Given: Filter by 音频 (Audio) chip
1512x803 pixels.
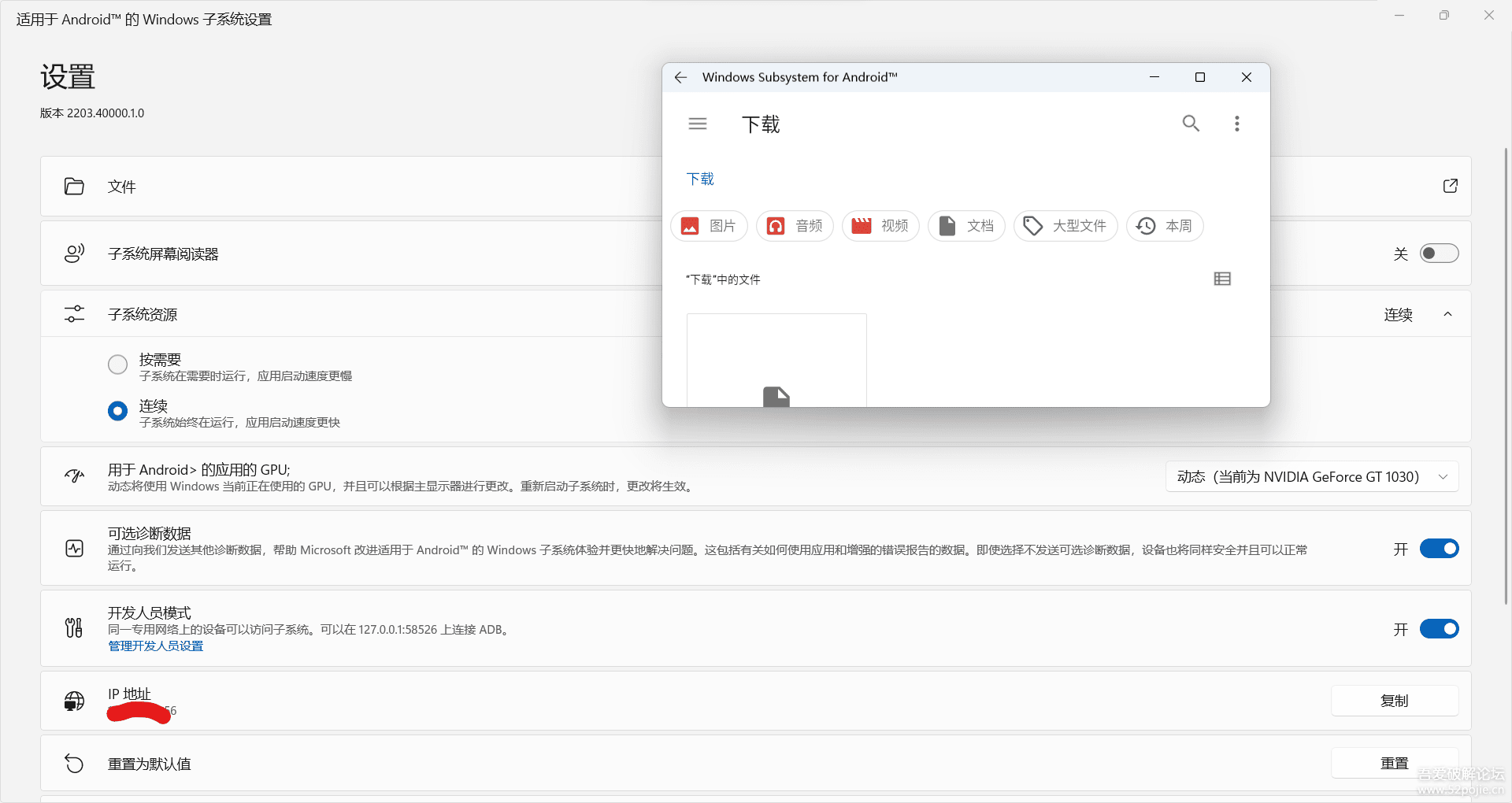Looking at the screenshot, I should [x=795, y=226].
